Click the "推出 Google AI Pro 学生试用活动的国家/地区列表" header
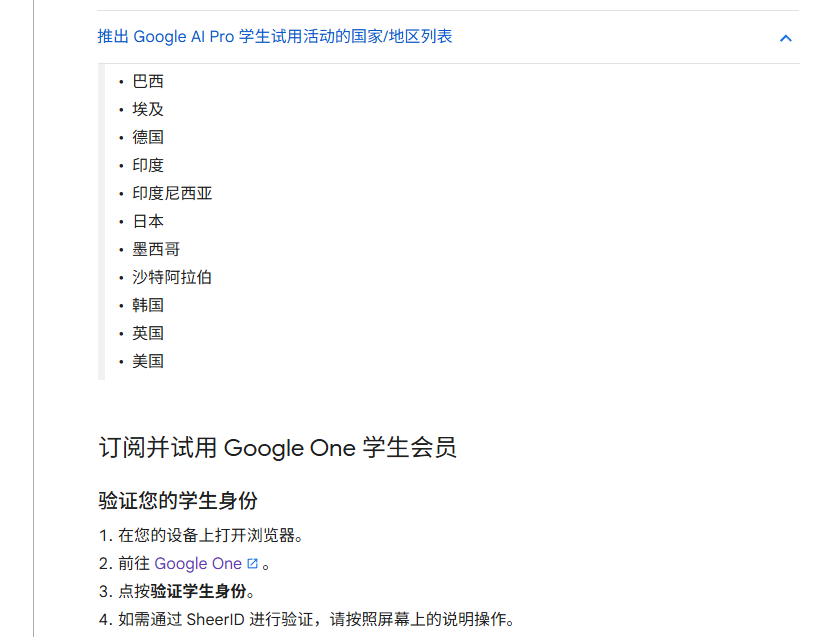The image size is (837, 637). pyautogui.click(x=275, y=37)
